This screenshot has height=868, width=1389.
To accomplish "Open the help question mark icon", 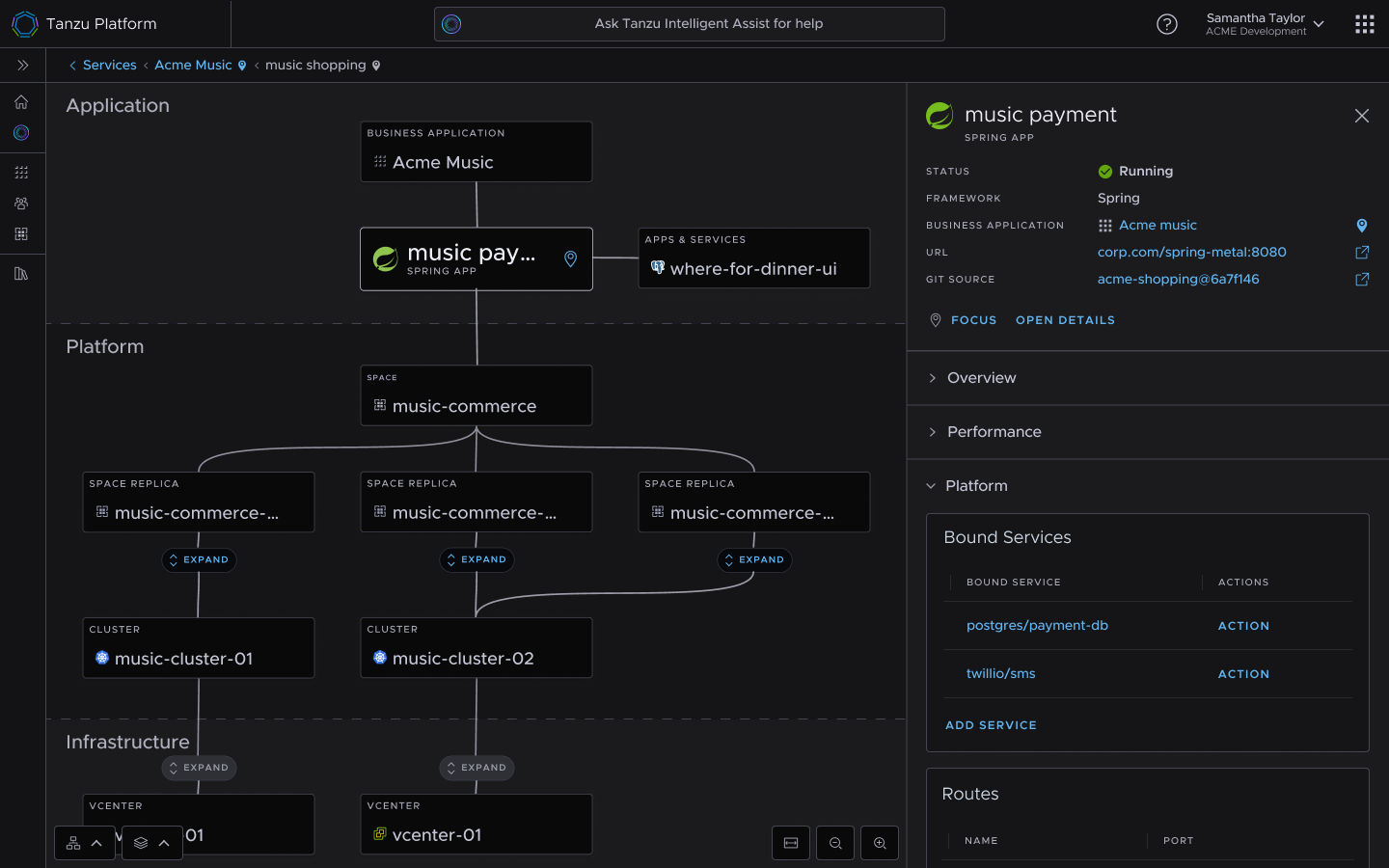I will [x=1167, y=24].
